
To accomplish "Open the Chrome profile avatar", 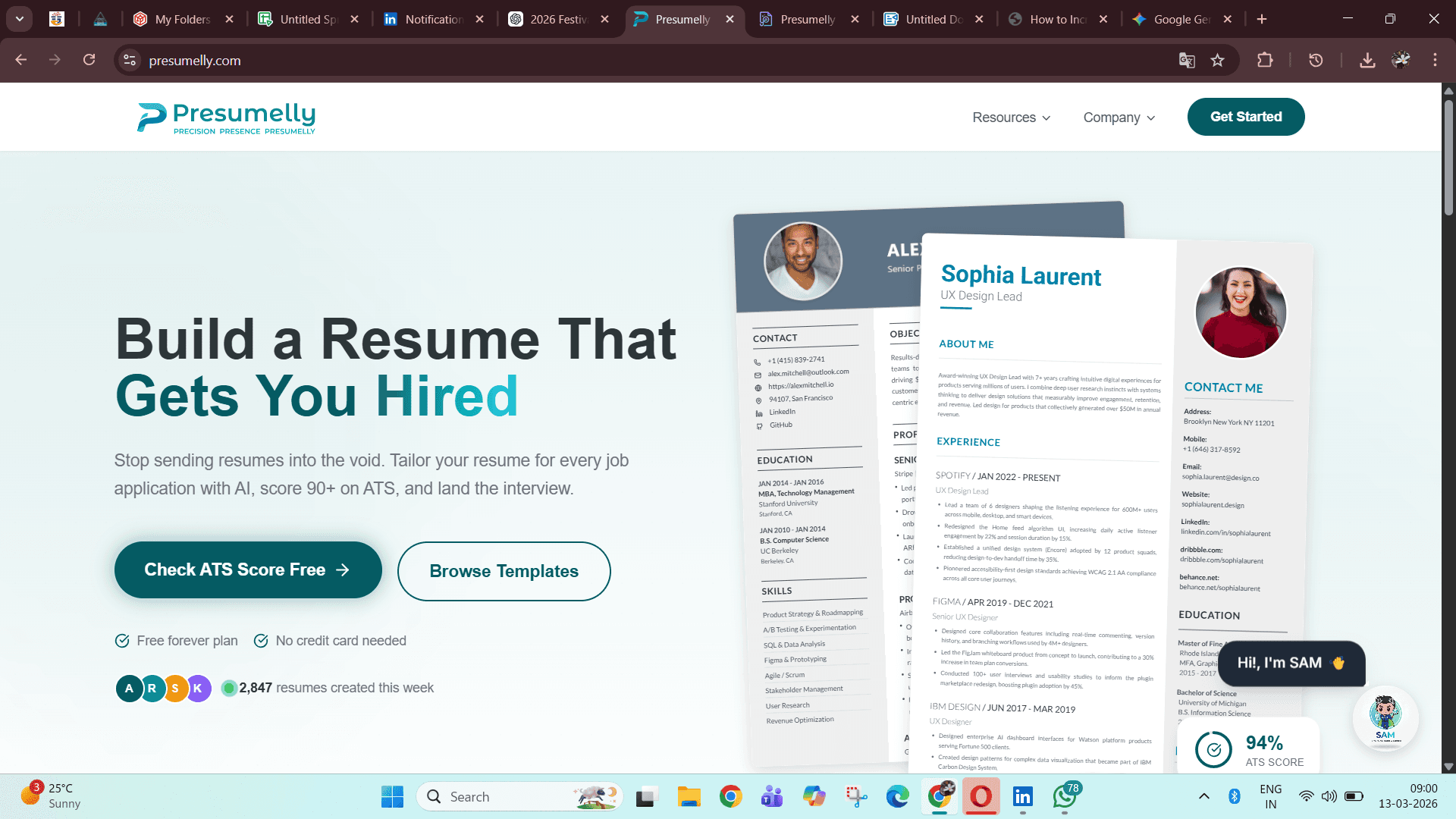I will (x=1401, y=60).
